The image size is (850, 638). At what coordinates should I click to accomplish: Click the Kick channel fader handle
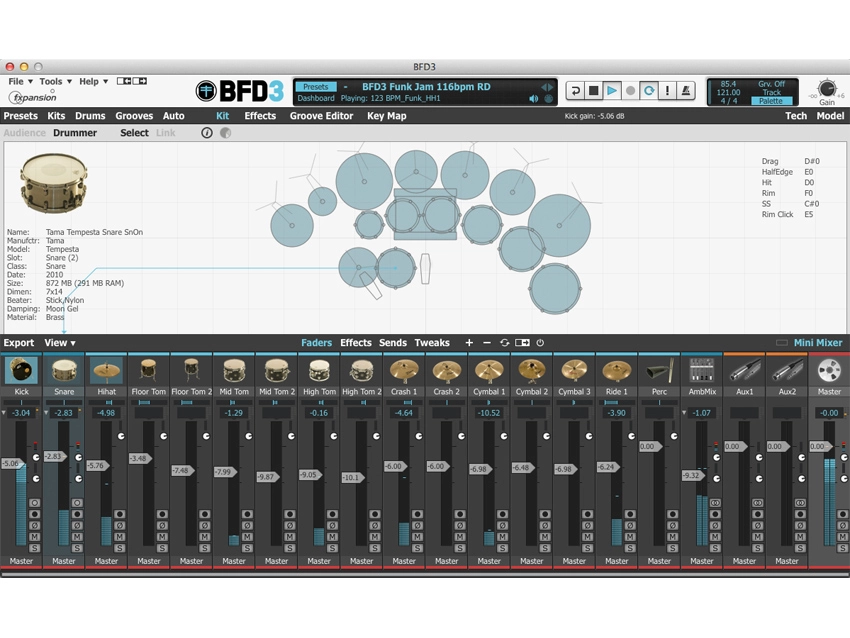pos(13,463)
